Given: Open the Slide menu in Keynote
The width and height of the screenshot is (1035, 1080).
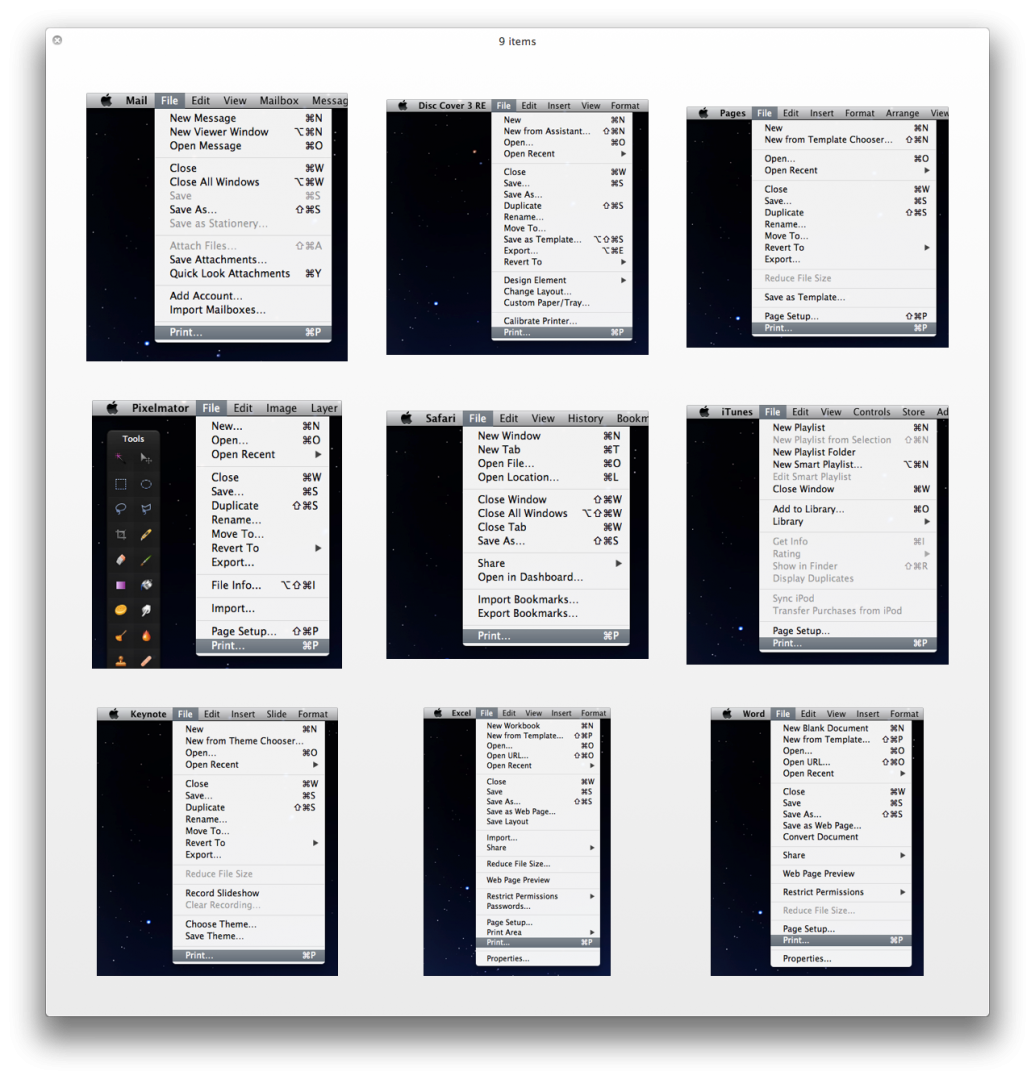Looking at the screenshot, I should (276, 714).
